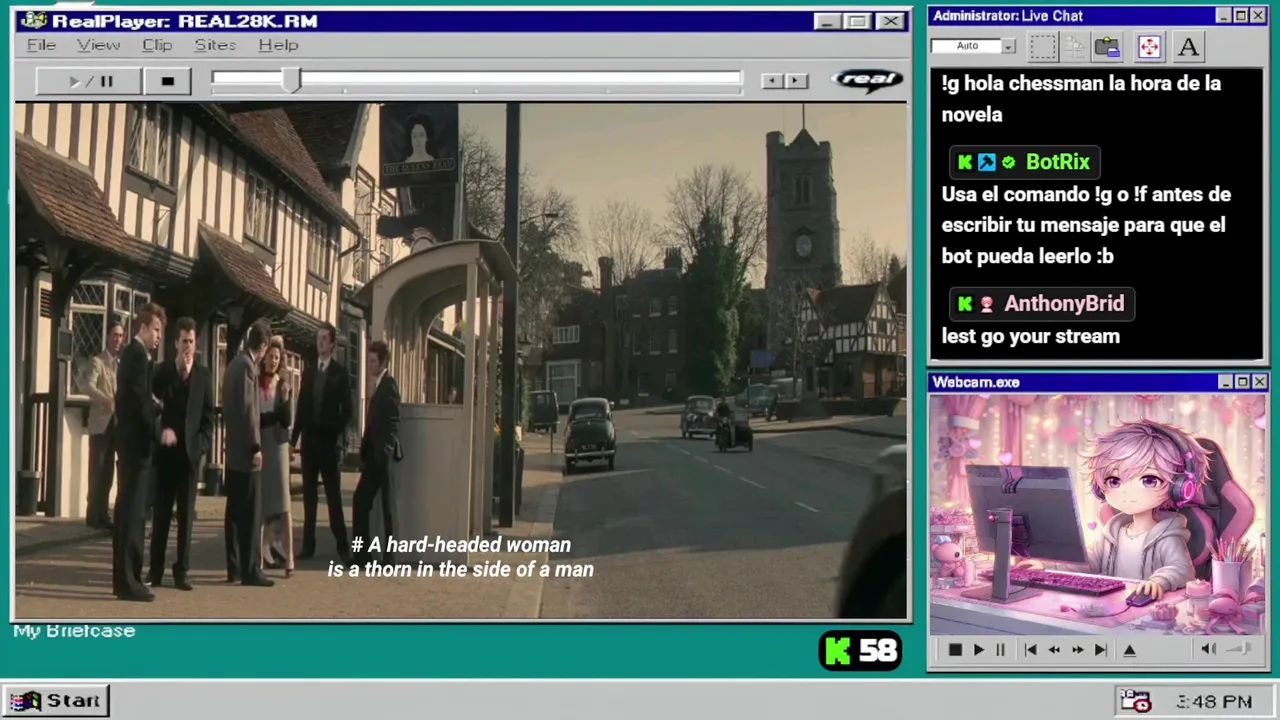The height and width of the screenshot is (720, 1280).
Task: Click the 'Usa el comando' bot message
Action: 1086,225
